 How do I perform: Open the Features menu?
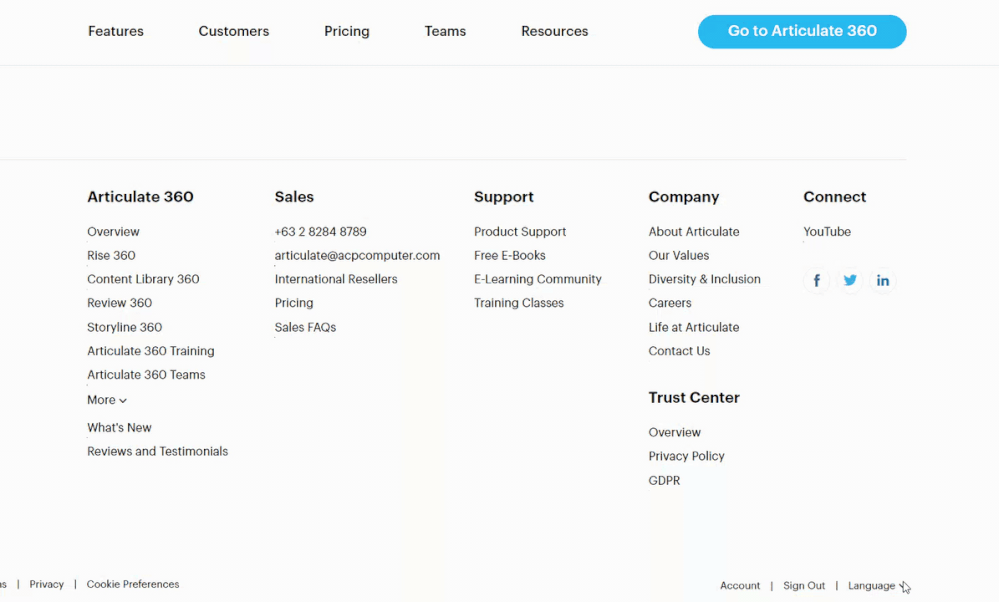(116, 31)
